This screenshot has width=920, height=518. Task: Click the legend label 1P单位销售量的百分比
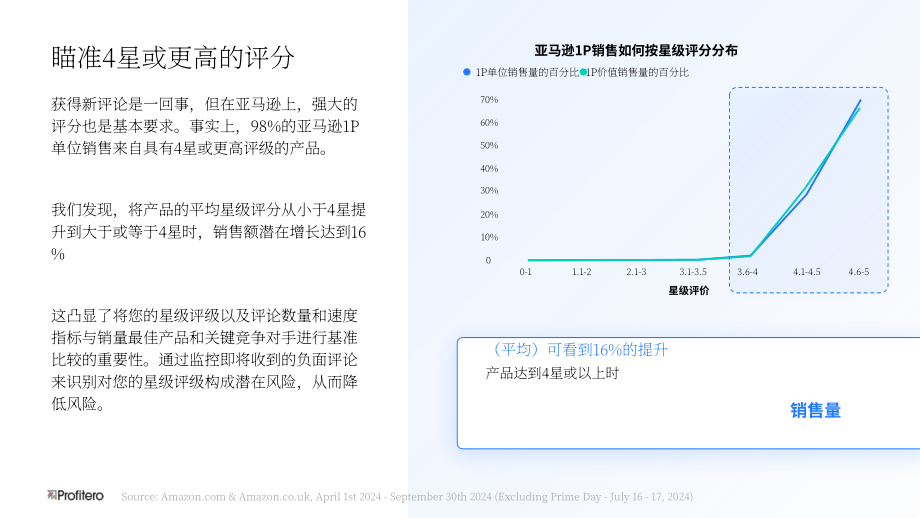coord(527,72)
